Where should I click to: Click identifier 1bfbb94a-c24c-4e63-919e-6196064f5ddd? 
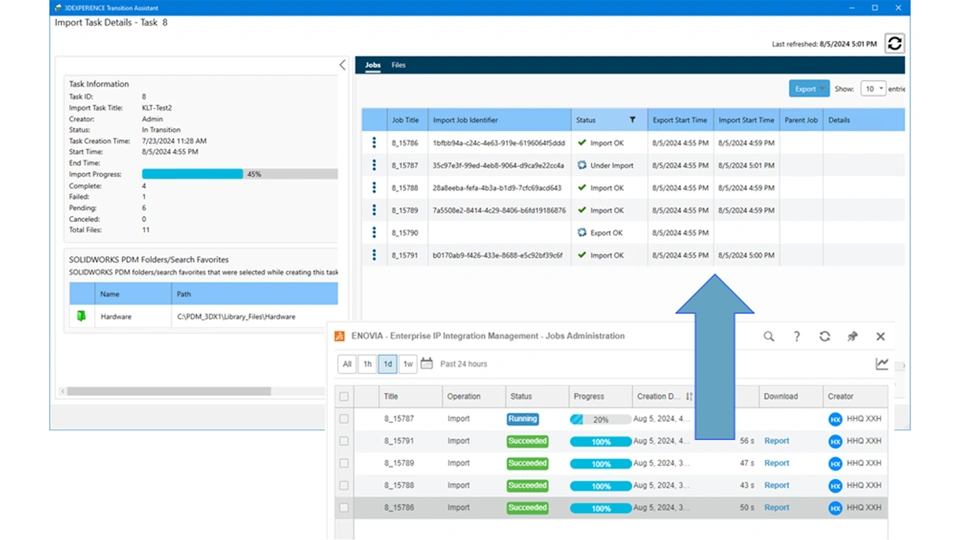coord(498,143)
